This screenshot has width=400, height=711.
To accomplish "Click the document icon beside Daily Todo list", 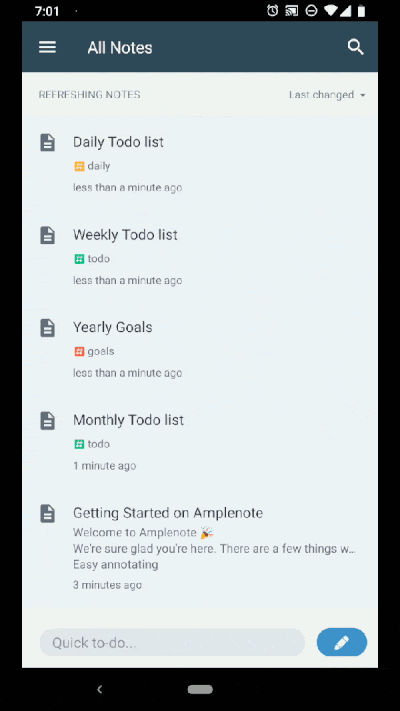I will 48,142.
